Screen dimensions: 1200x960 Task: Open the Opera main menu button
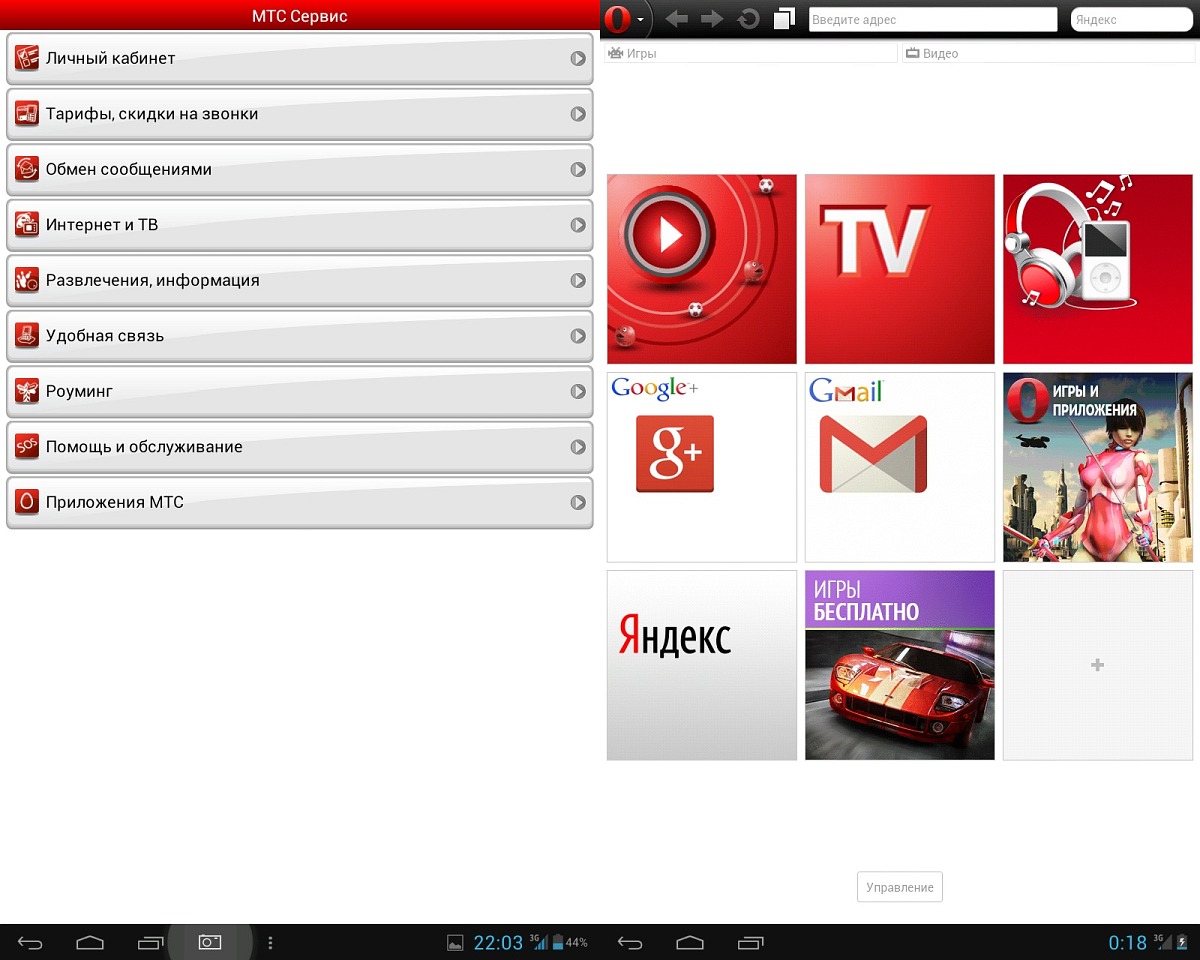626,19
